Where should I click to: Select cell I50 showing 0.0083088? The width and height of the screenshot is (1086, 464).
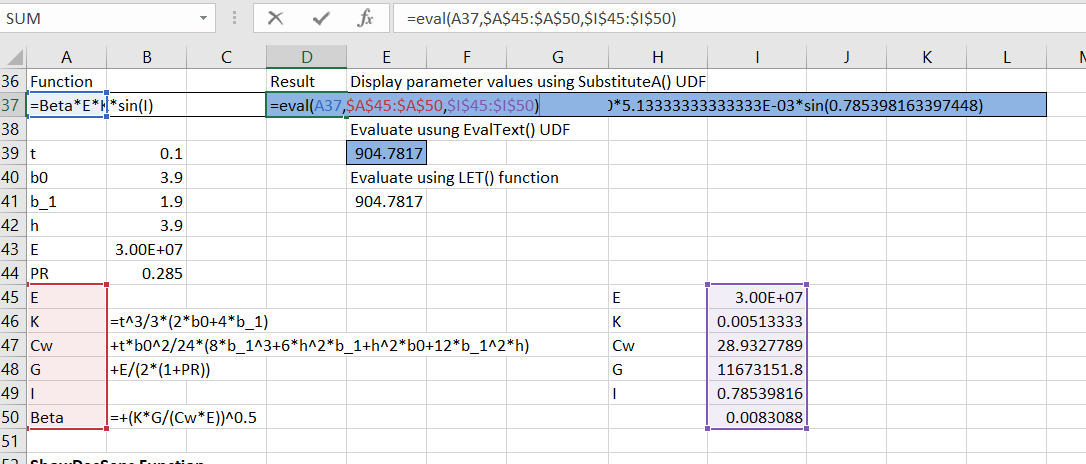[756, 417]
